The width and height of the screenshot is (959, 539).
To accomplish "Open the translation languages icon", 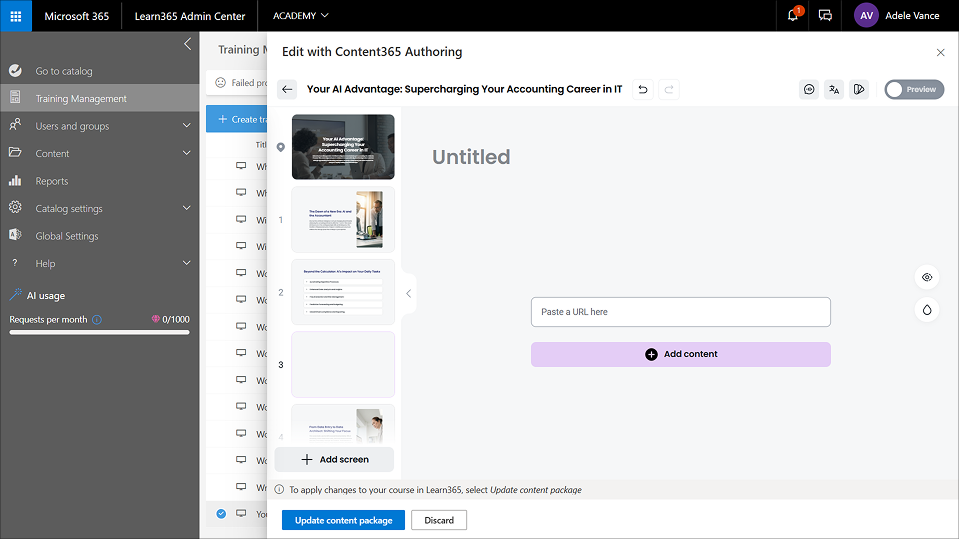I will 834,89.
